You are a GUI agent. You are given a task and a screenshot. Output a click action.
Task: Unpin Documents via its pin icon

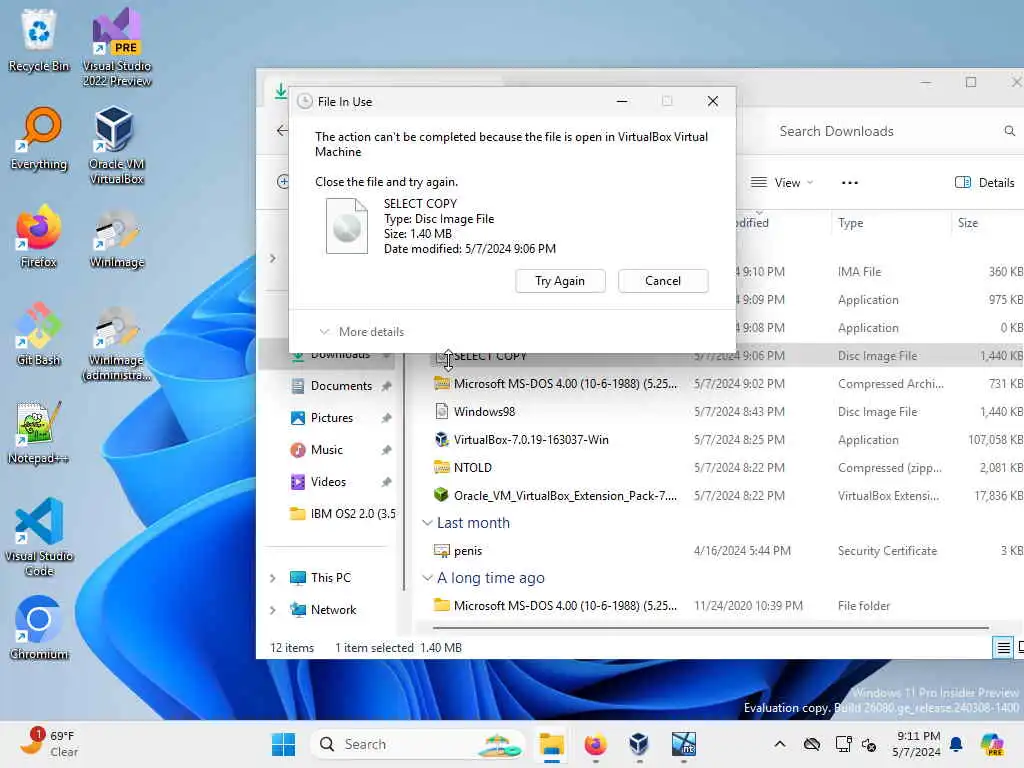tap(386, 386)
